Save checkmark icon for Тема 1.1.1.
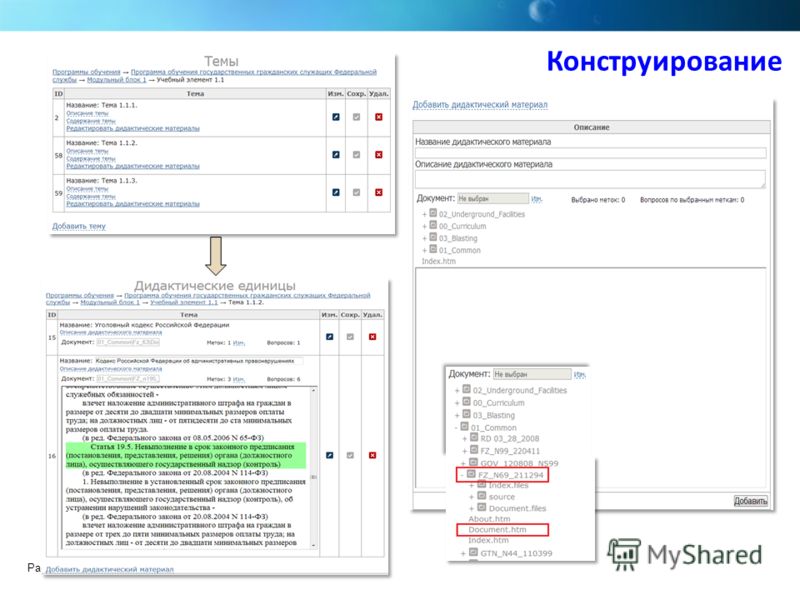Screen dimensions: 800x600 click(357, 117)
